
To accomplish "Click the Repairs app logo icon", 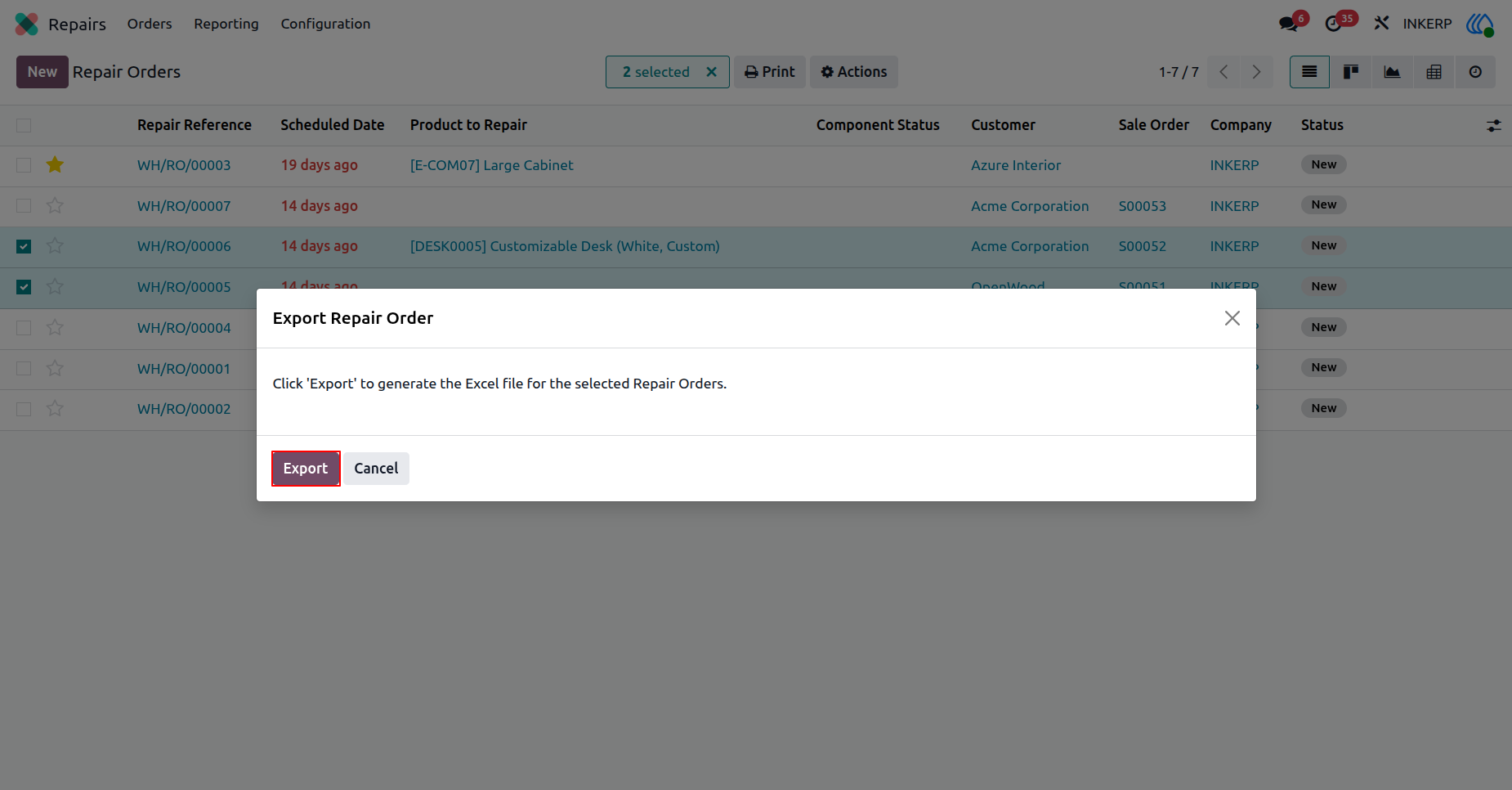I will [x=26, y=24].
